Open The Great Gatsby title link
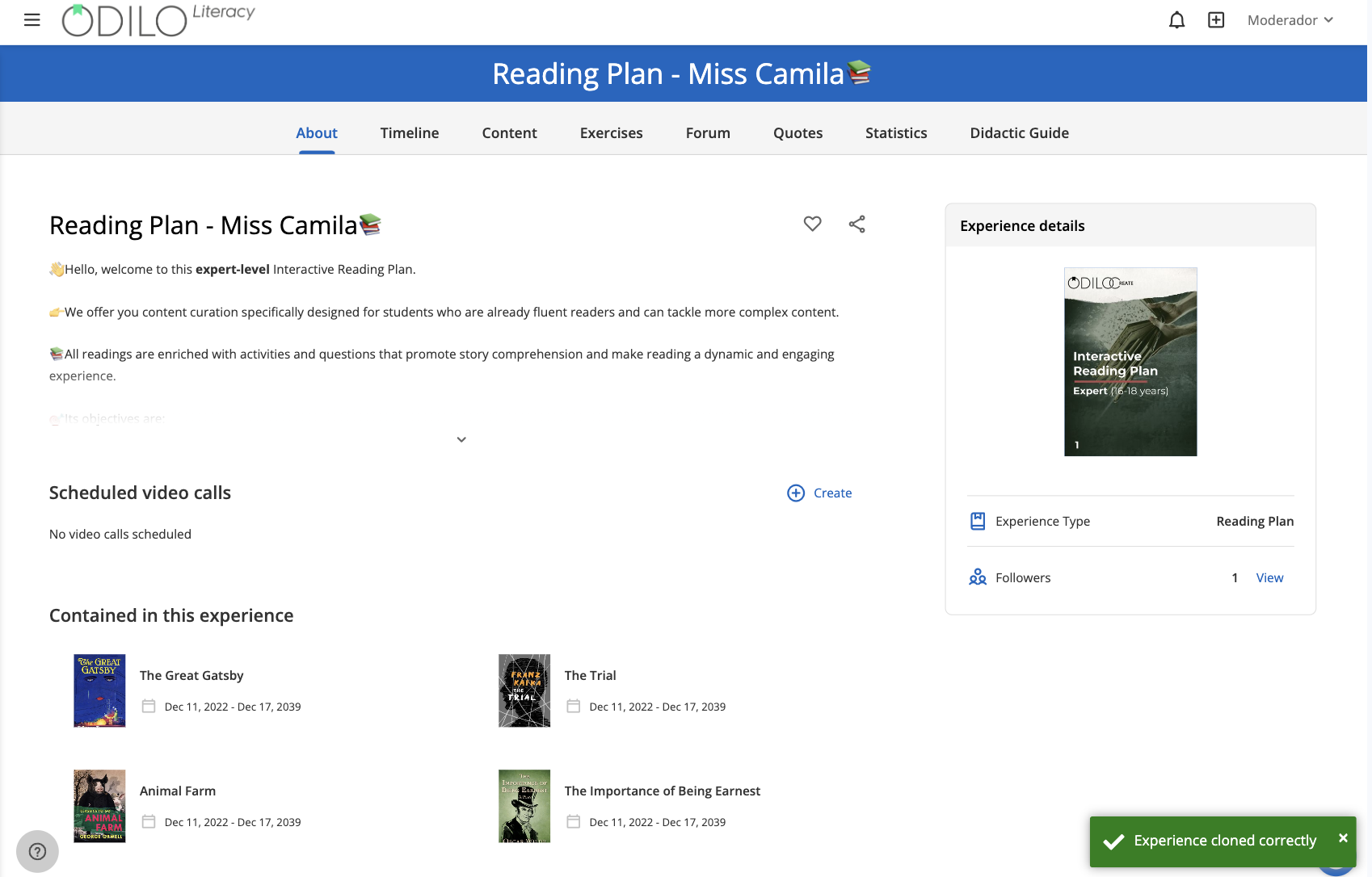The image size is (1372, 877). click(191, 675)
